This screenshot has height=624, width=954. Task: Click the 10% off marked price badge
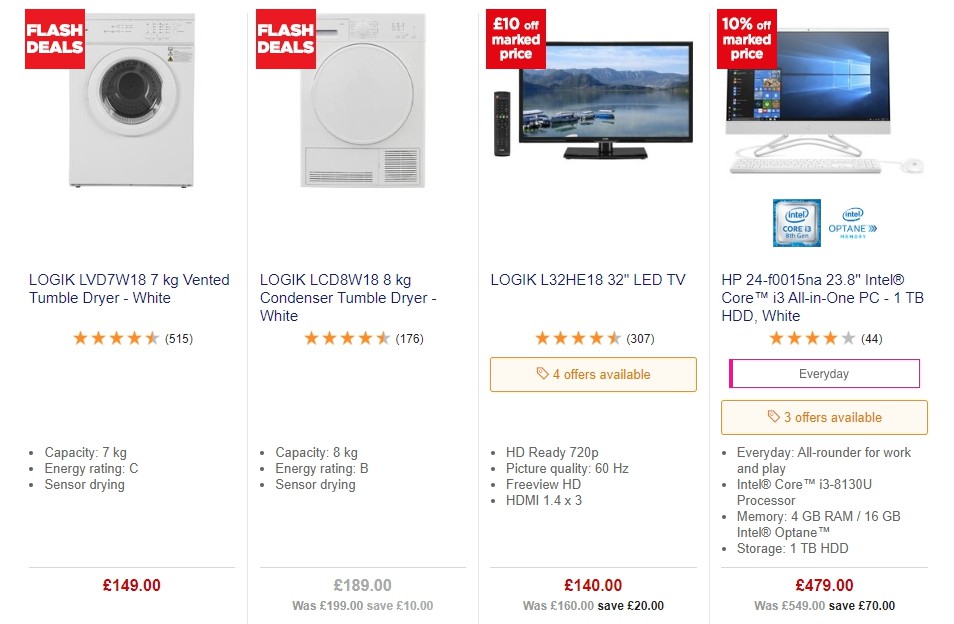(x=745, y=37)
